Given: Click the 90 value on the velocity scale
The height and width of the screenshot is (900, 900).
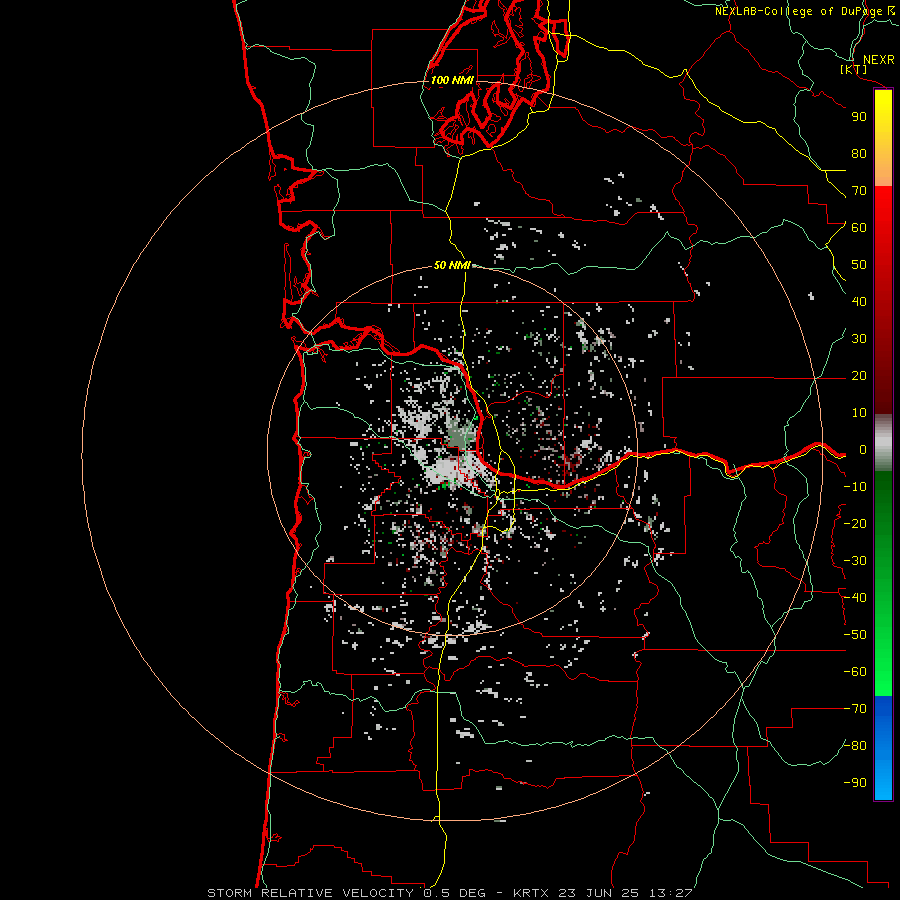Looking at the screenshot, I should tap(859, 117).
